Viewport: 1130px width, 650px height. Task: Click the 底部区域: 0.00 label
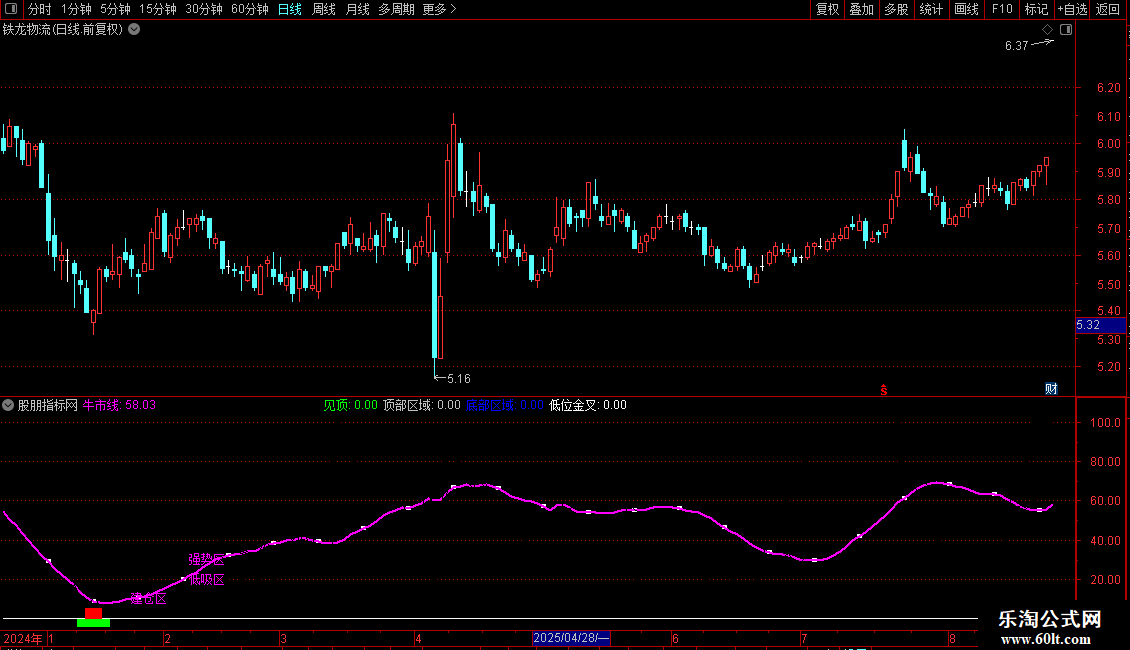tap(504, 405)
